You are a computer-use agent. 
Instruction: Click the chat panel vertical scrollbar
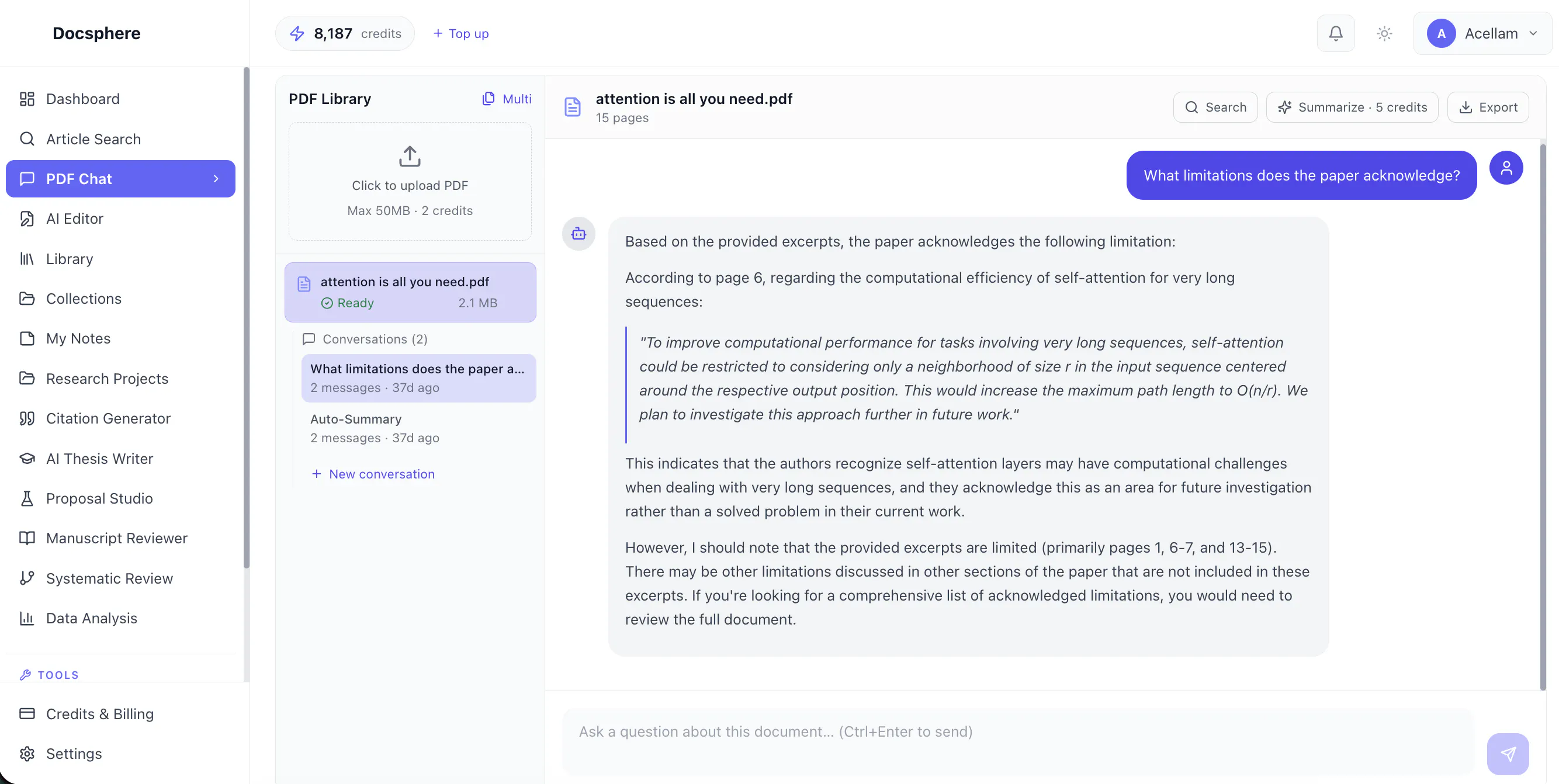1542,416
